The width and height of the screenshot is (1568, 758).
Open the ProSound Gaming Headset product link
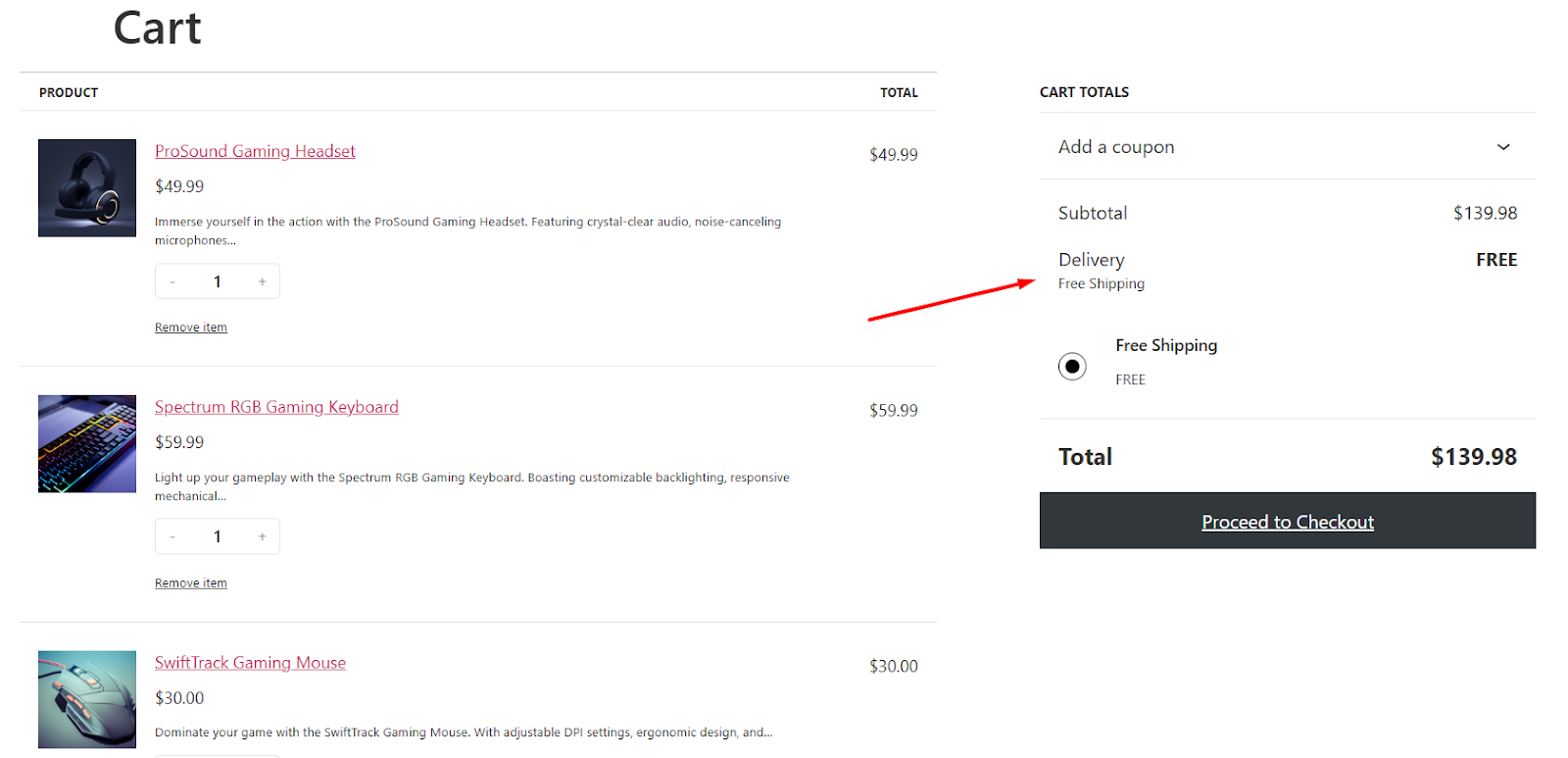[x=255, y=151]
